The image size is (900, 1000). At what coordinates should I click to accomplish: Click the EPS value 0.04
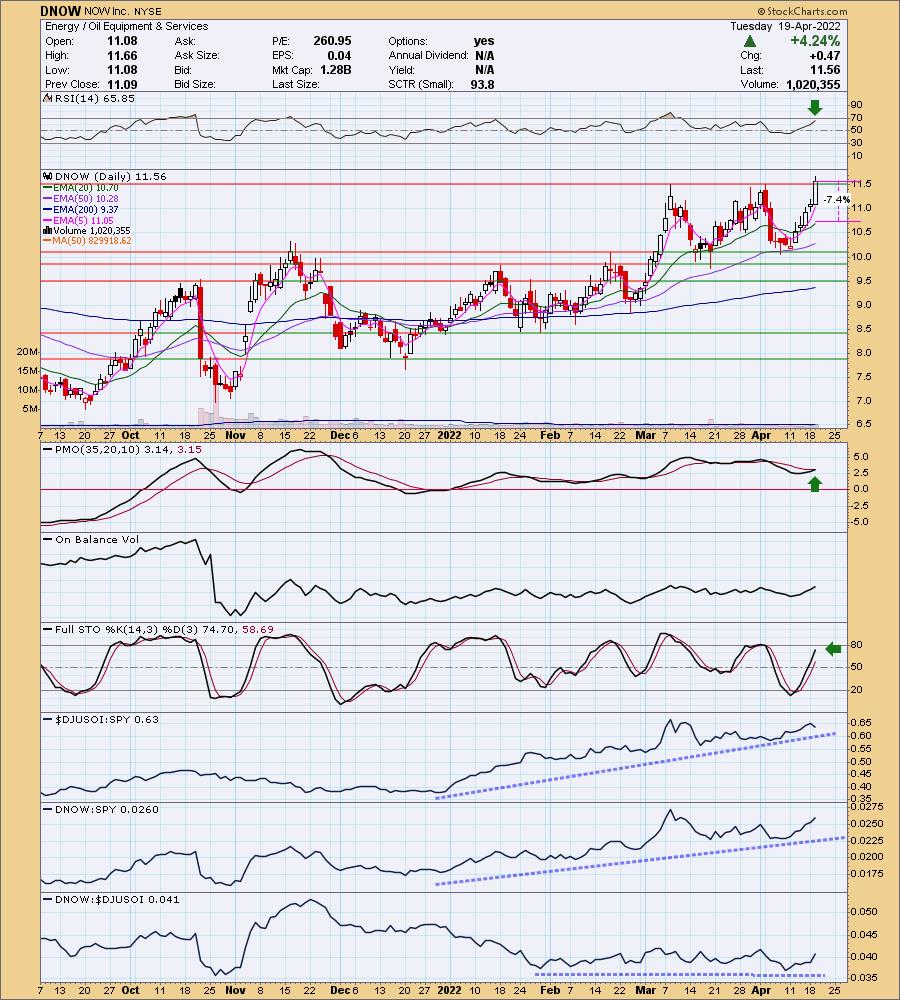339,55
